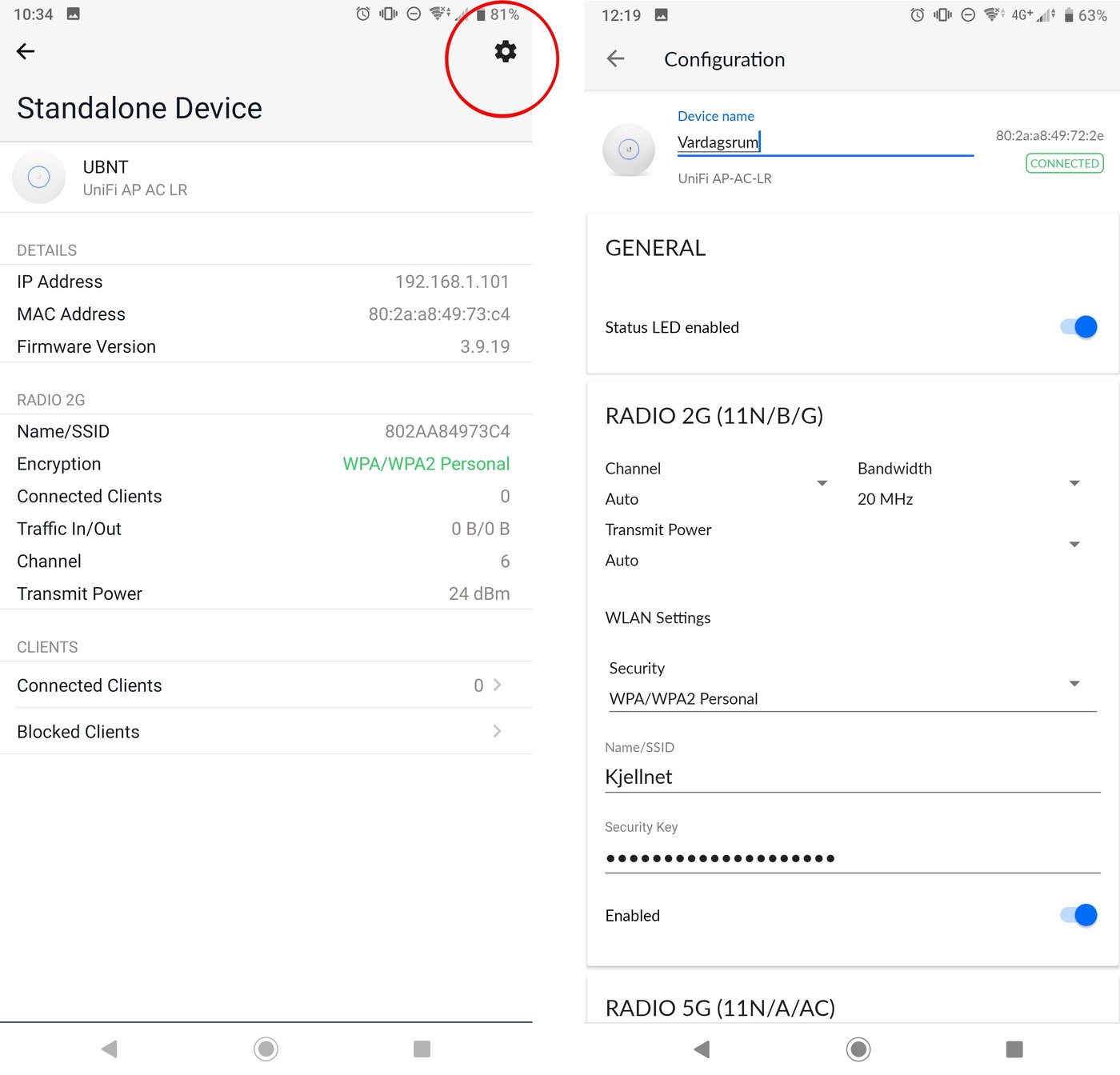Tap the green CONNECTED status badge
This screenshot has height=1075, width=1120.
[x=1064, y=163]
